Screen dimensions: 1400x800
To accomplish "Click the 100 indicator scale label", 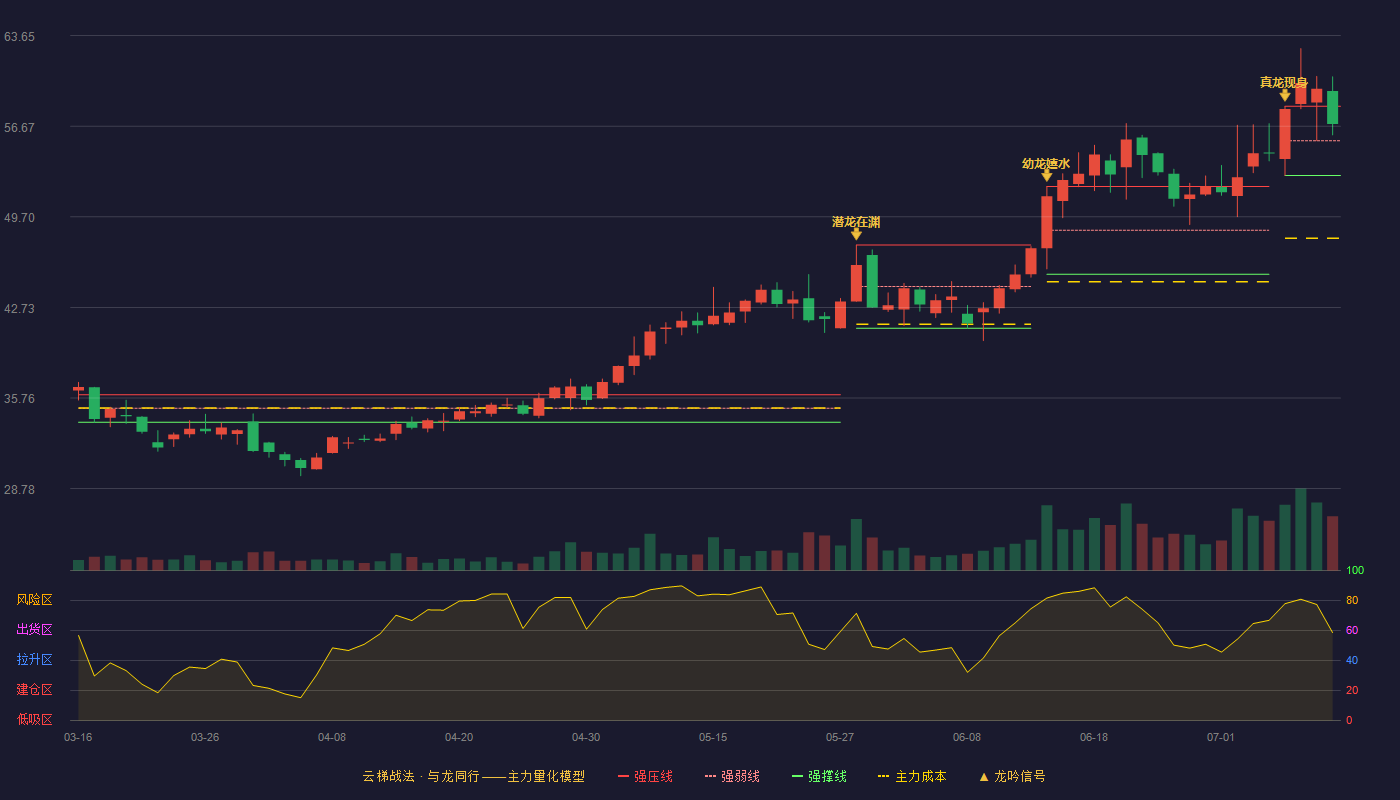I will click(x=1354, y=570).
